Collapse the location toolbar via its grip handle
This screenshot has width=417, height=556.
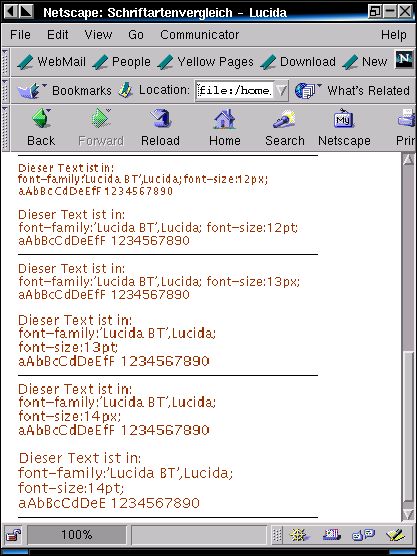[5, 91]
